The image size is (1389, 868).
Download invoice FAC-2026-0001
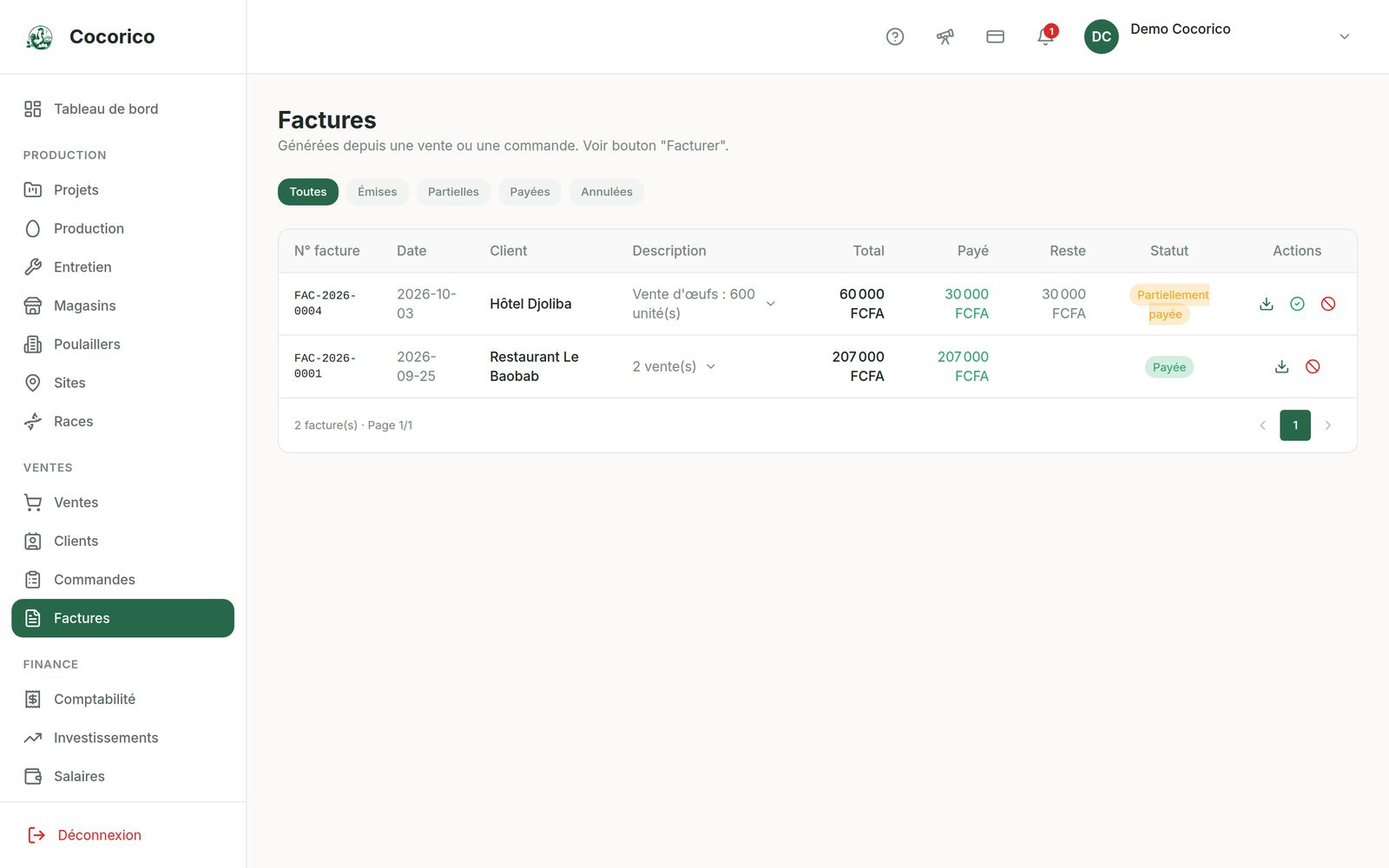[x=1281, y=366]
